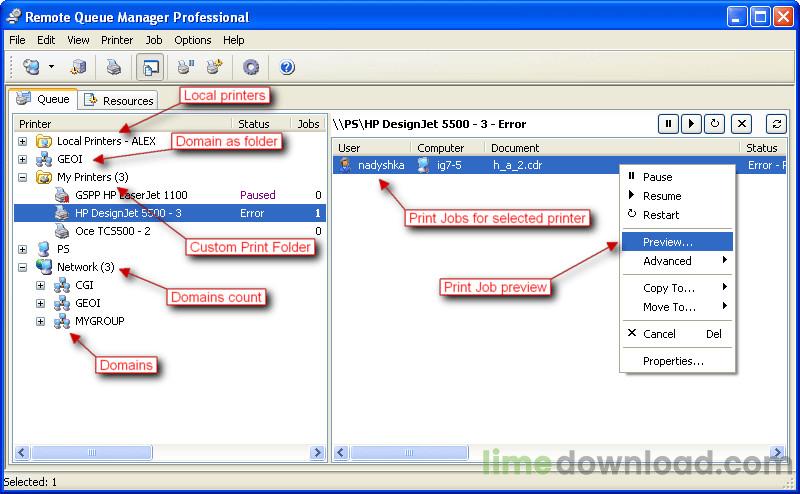The height and width of the screenshot is (494, 800).
Task: Click the server toolbar icon
Action: tap(79, 67)
